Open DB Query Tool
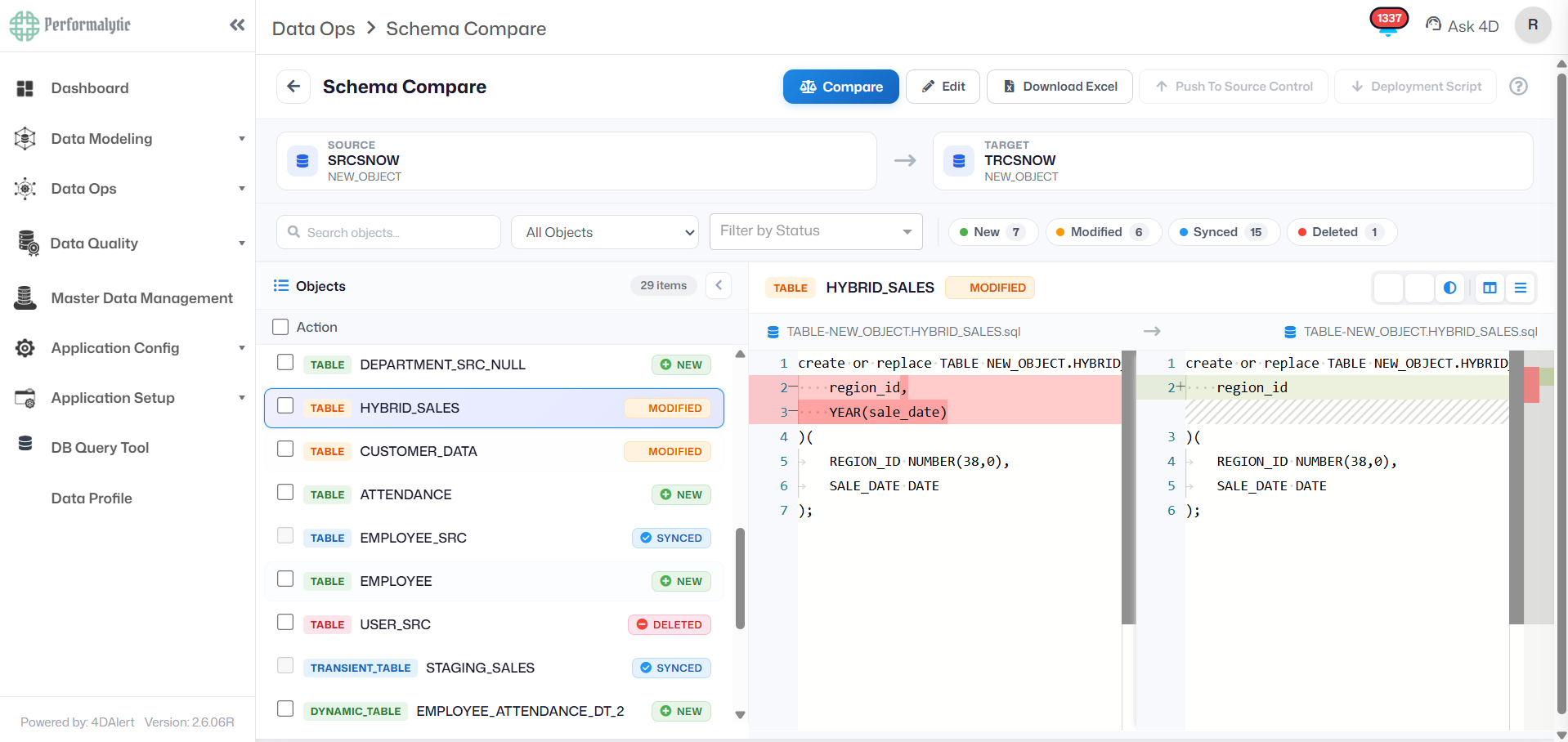 (x=100, y=448)
